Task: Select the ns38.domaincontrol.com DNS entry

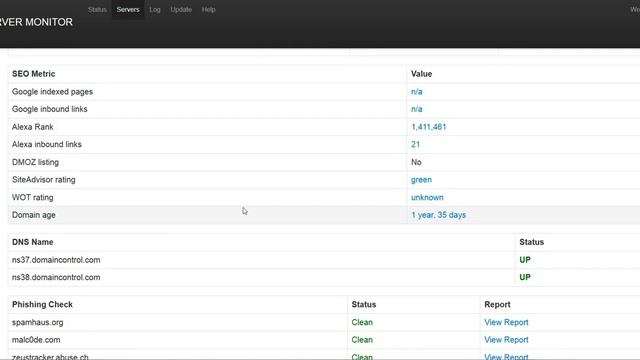Action: pos(56,278)
